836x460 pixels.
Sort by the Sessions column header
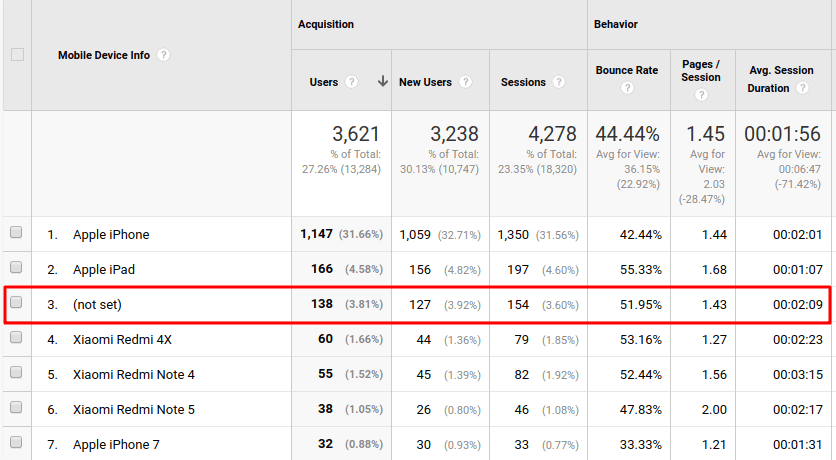click(x=523, y=82)
